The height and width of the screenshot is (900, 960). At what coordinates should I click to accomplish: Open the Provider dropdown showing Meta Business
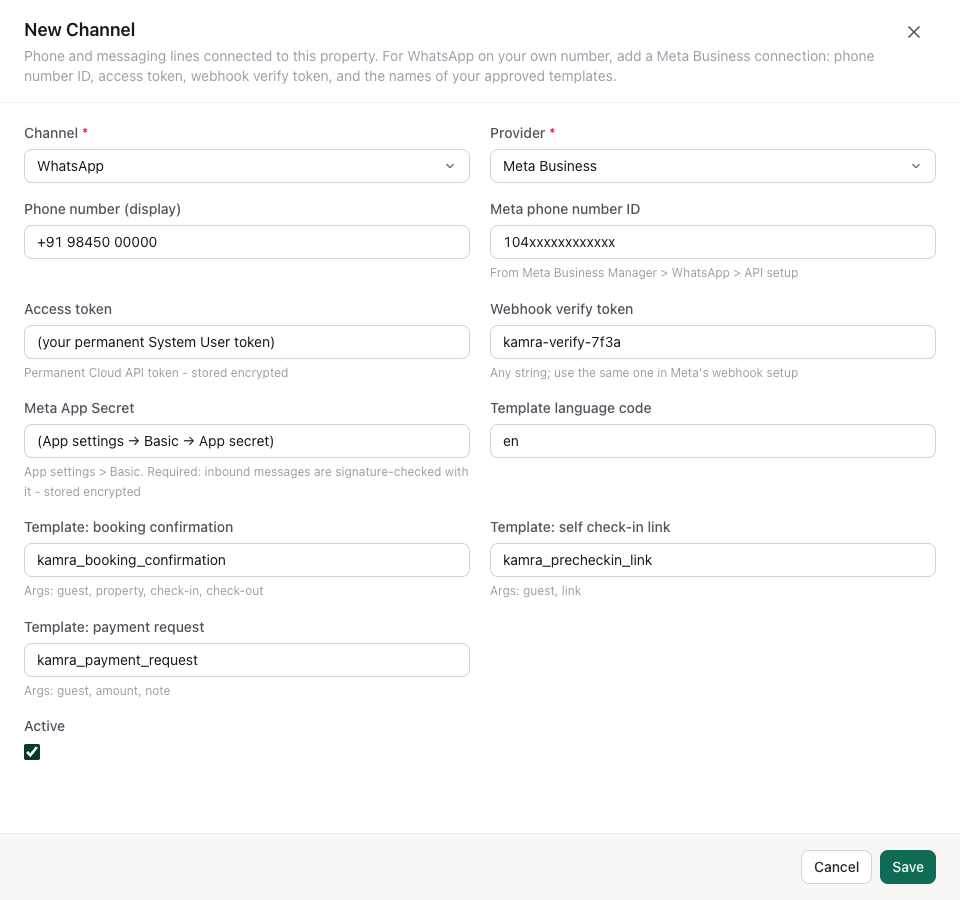pyautogui.click(x=713, y=166)
